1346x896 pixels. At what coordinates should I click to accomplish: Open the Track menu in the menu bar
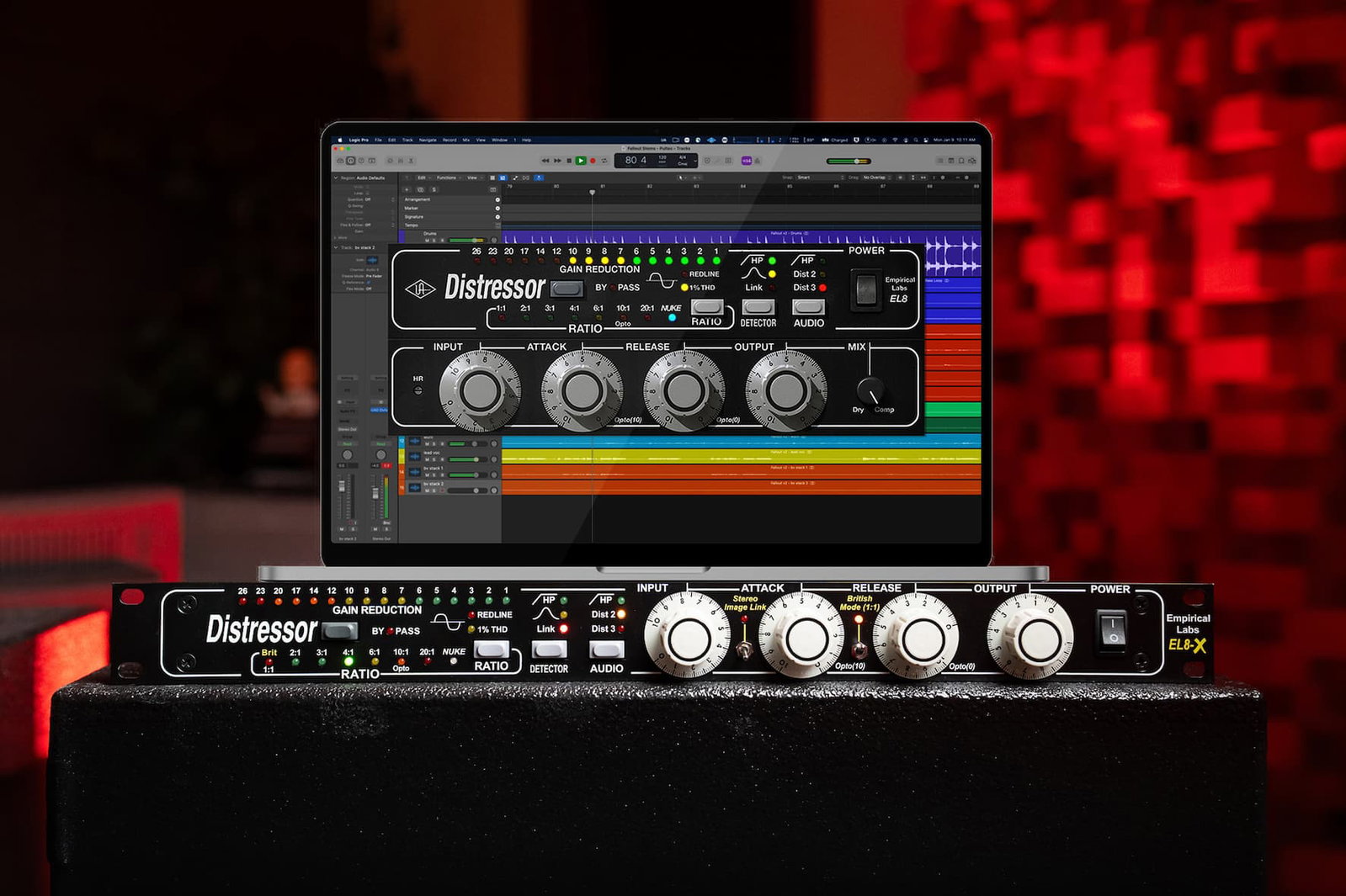[x=407, y=140]
